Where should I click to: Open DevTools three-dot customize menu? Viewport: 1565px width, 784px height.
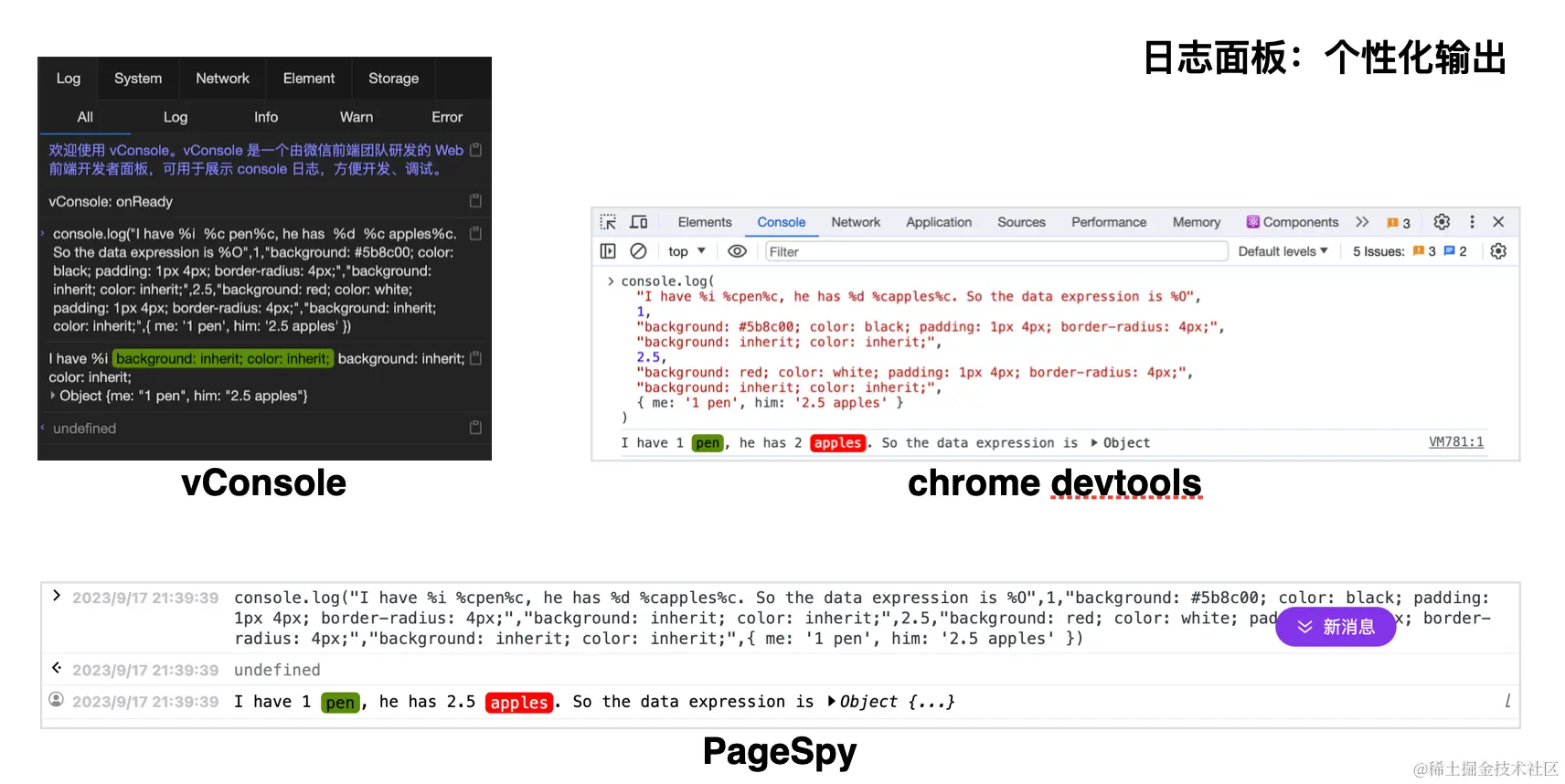(1472, 222)
